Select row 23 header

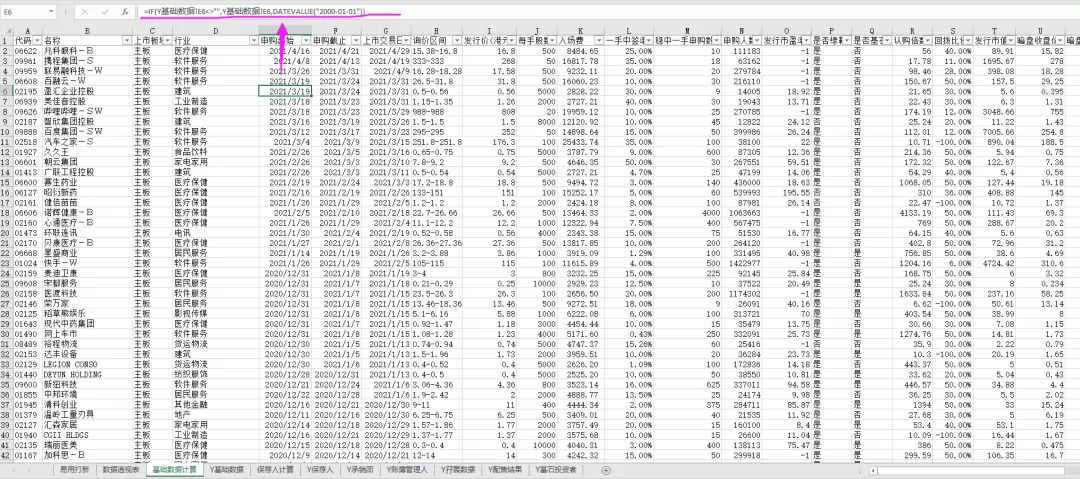pos(7,263)
